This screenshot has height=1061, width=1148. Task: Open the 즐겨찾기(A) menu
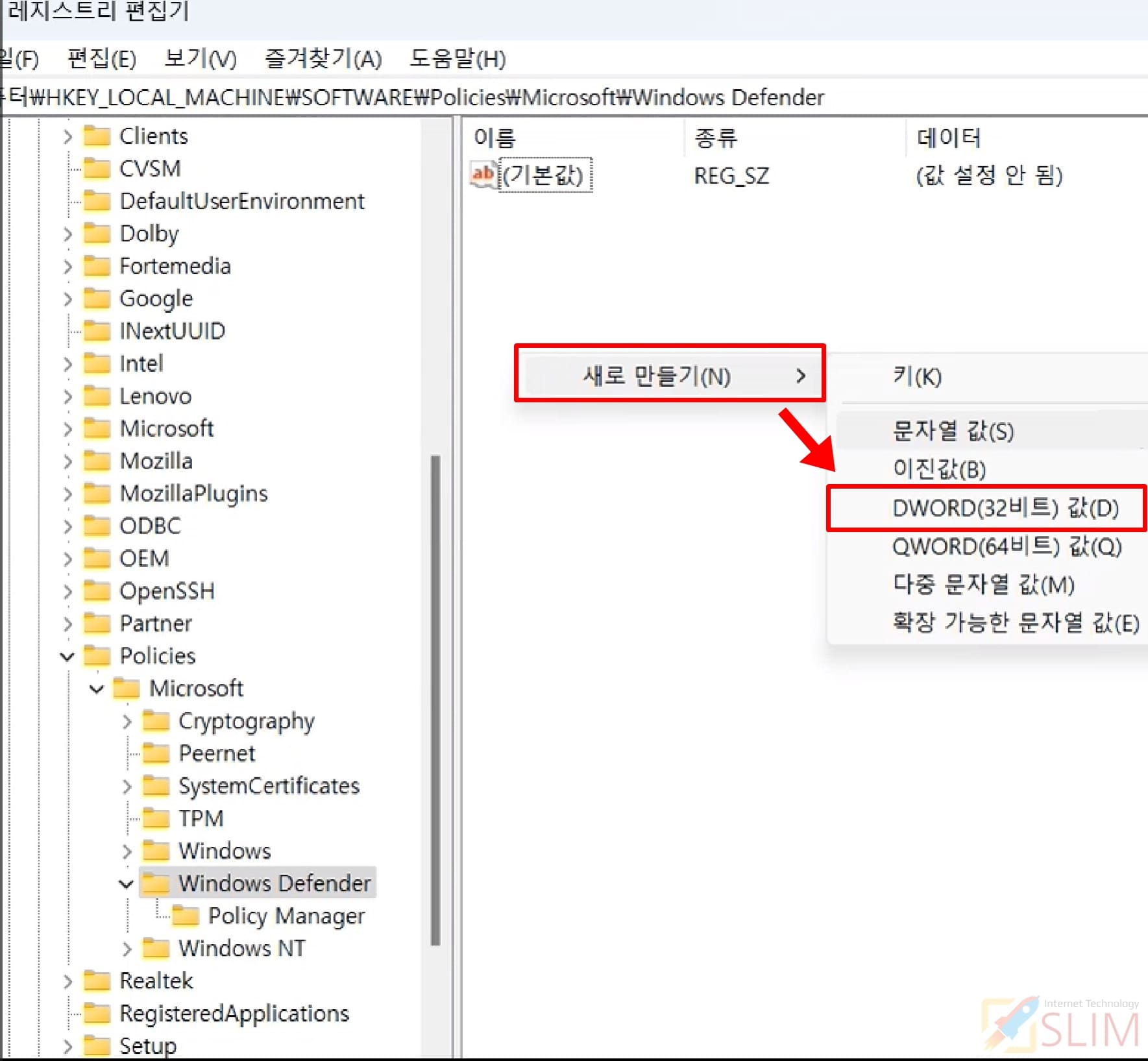pyautogui.click(x=323, y=59)
